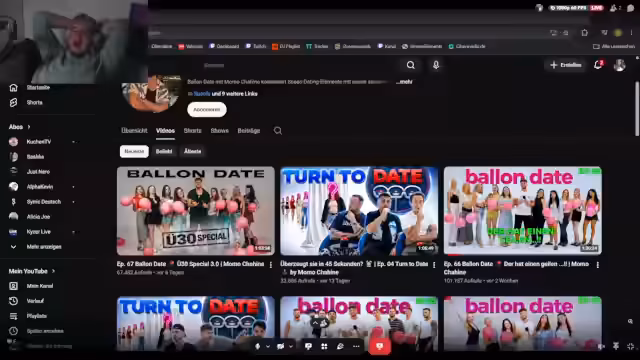
Task: Select the Älteste sort chip
Action: [192, 151]
